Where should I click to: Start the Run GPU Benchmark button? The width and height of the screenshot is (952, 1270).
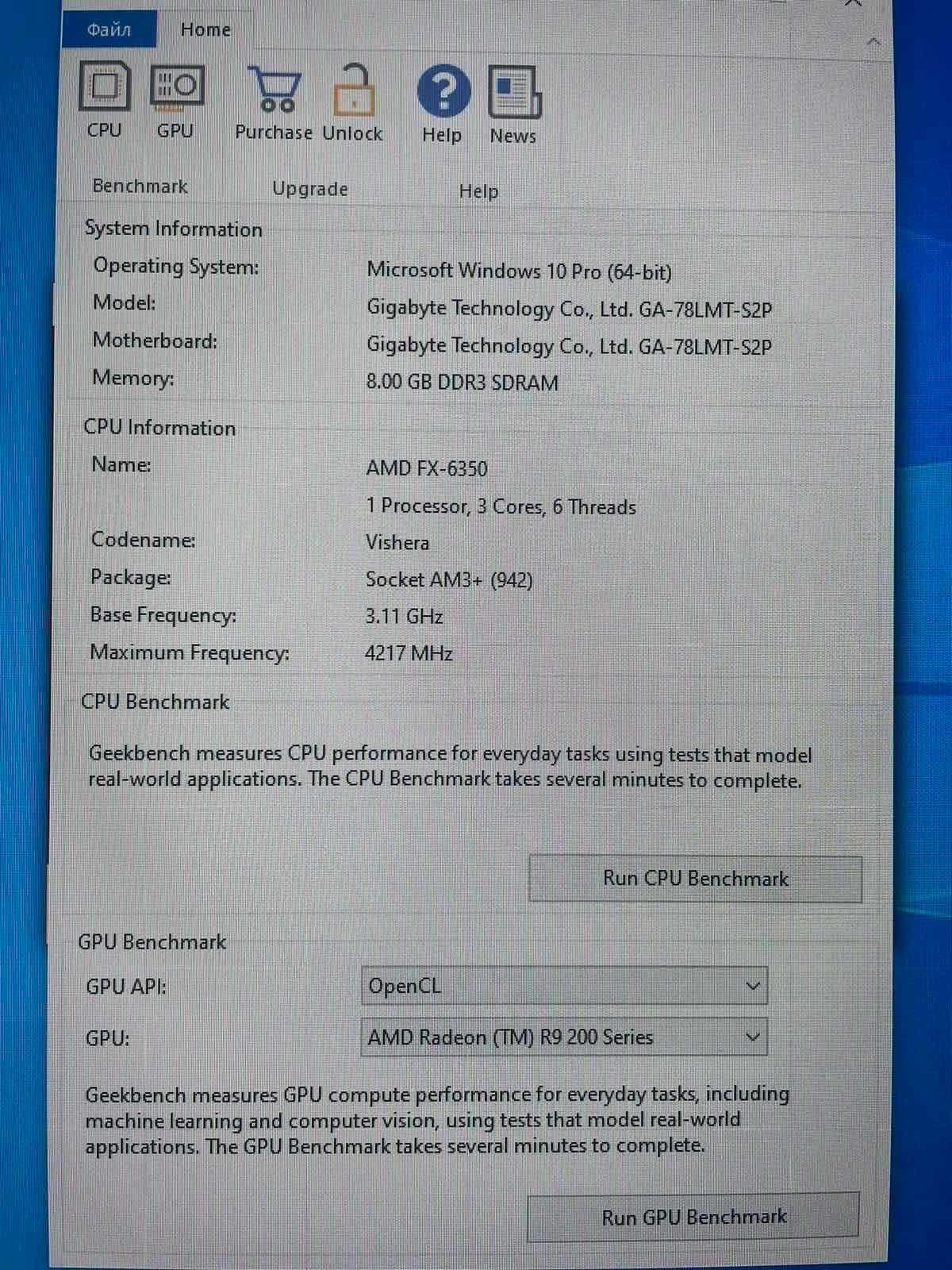point(693,1217)
